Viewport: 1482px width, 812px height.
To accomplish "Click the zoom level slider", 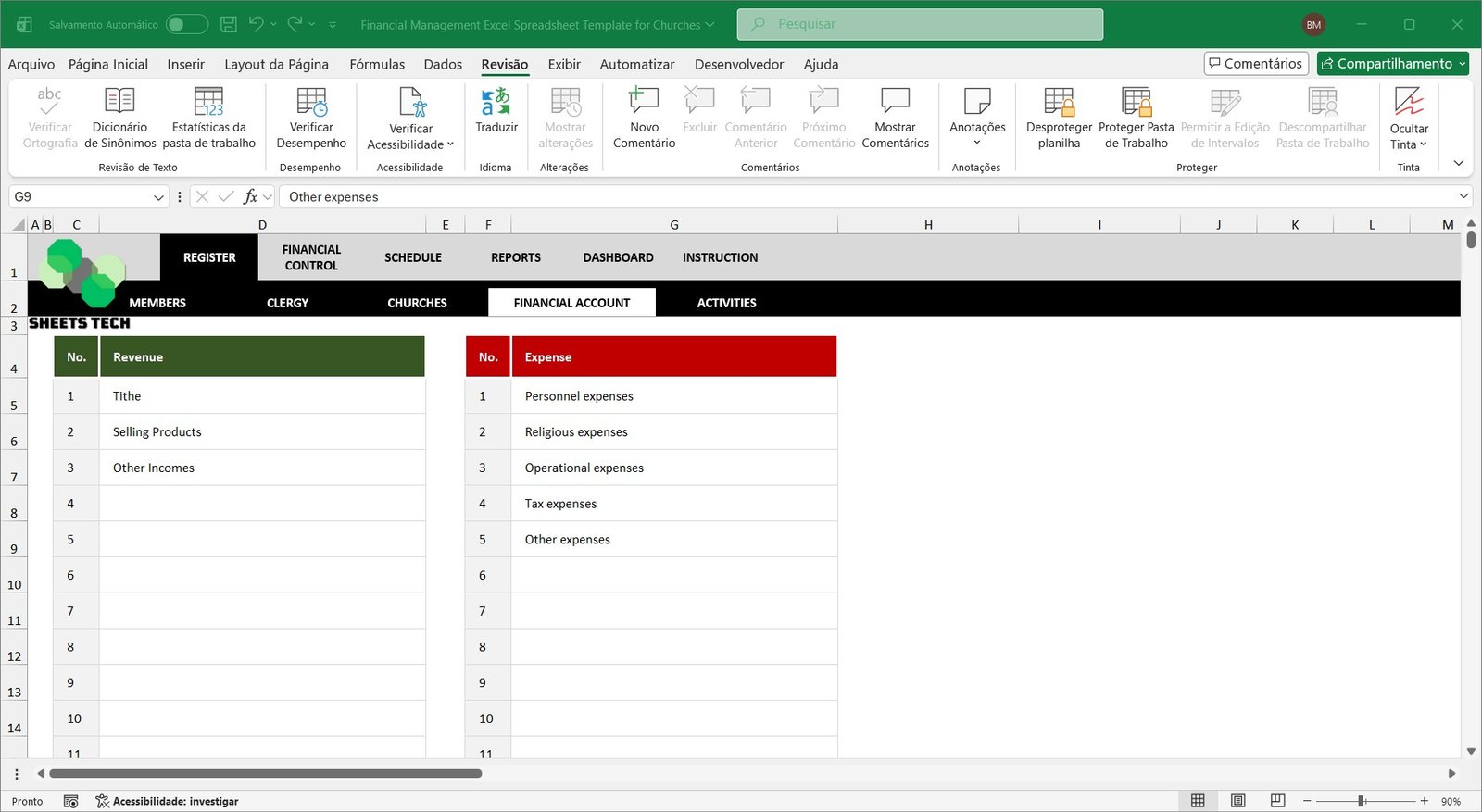I will coord(1362,801).
